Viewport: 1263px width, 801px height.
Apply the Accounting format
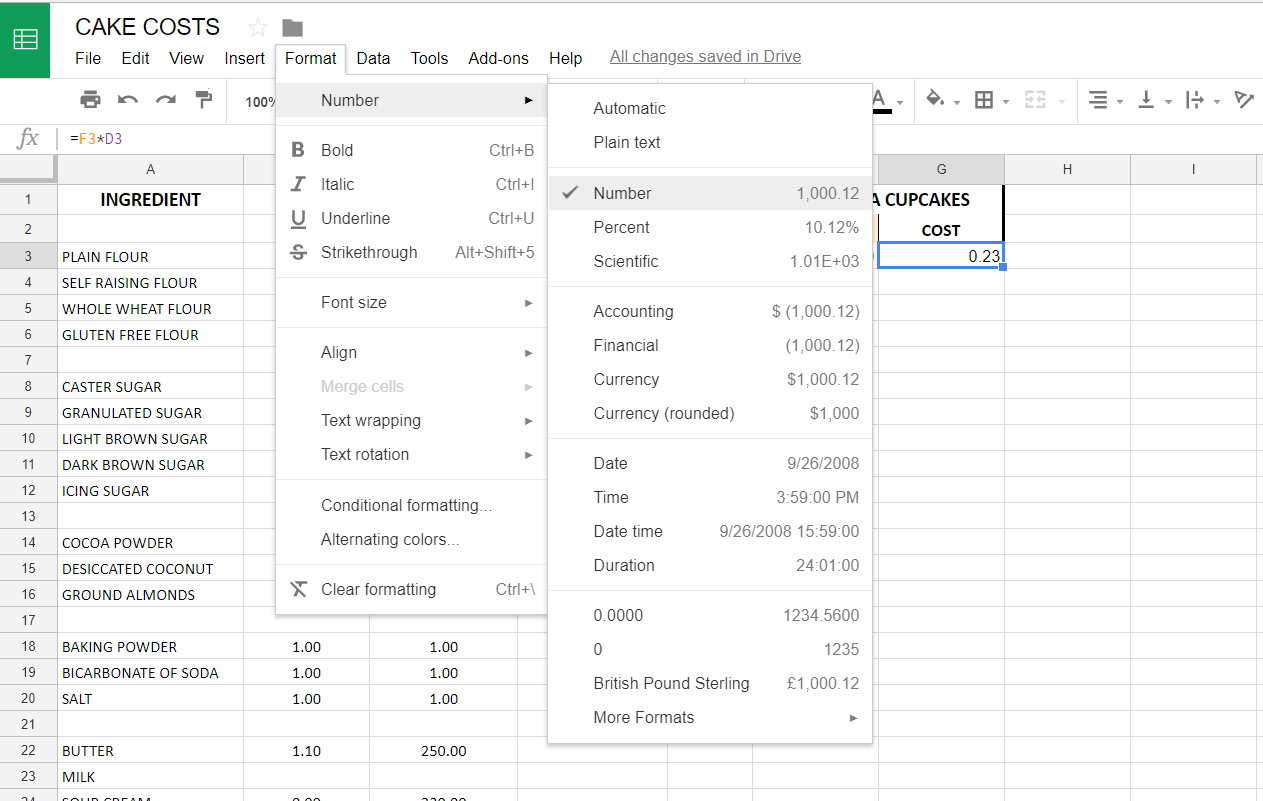tap(710, 311)
